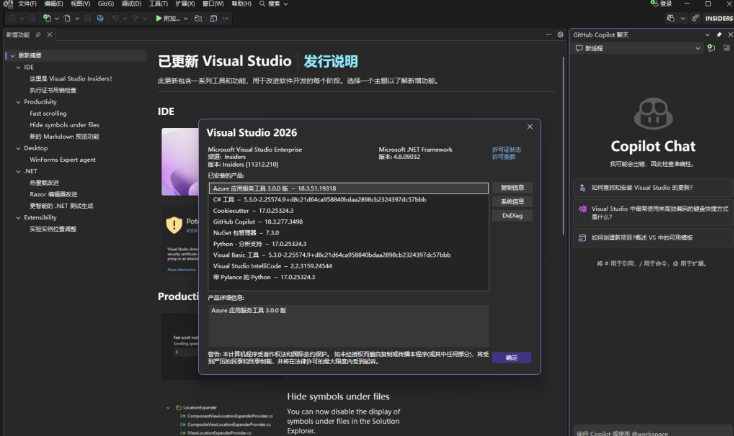The width and height of the screenshot is (734, 436).
Task: Click the system info button in about dialog
Action: [x=512, y=201]
